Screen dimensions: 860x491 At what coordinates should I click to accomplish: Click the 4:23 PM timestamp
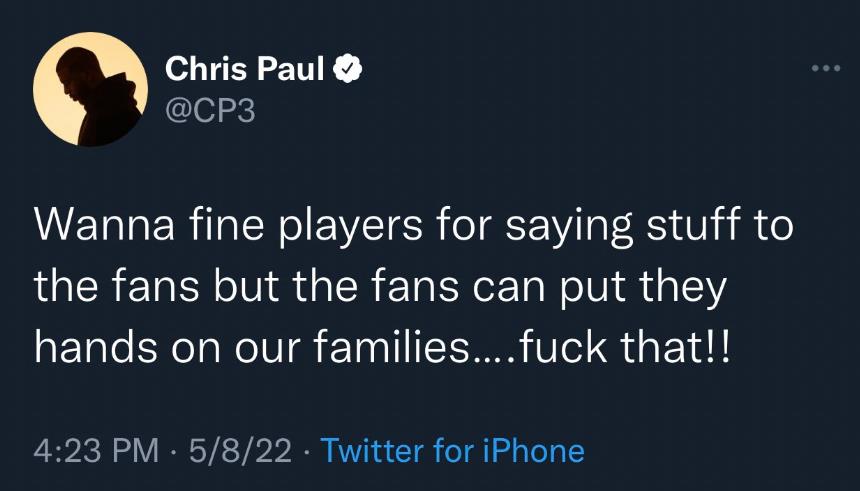click(97, 450)
